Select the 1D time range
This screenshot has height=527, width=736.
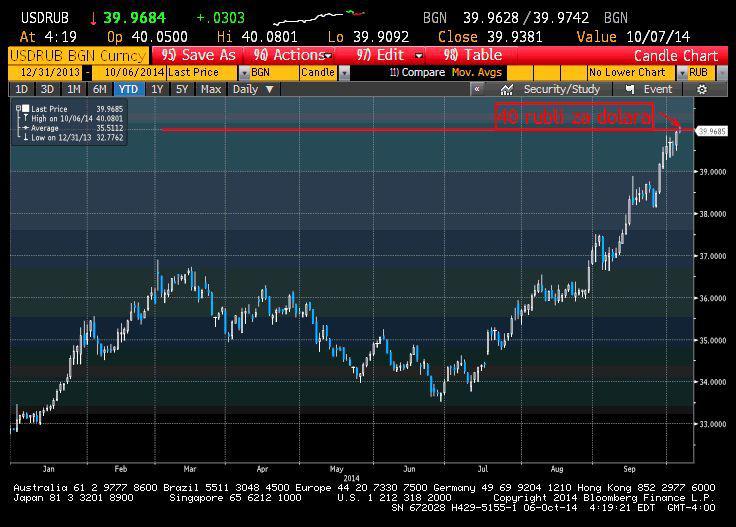[x=20, y=89]
